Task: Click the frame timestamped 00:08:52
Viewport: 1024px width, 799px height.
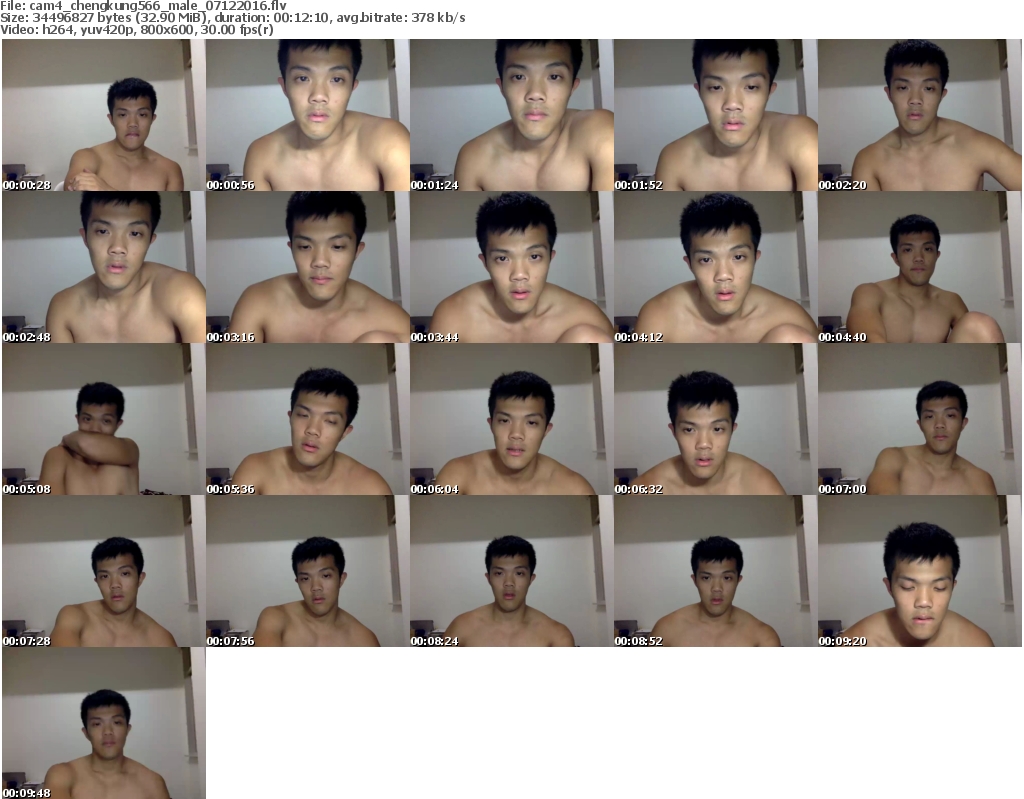Action: click(716, 571)
